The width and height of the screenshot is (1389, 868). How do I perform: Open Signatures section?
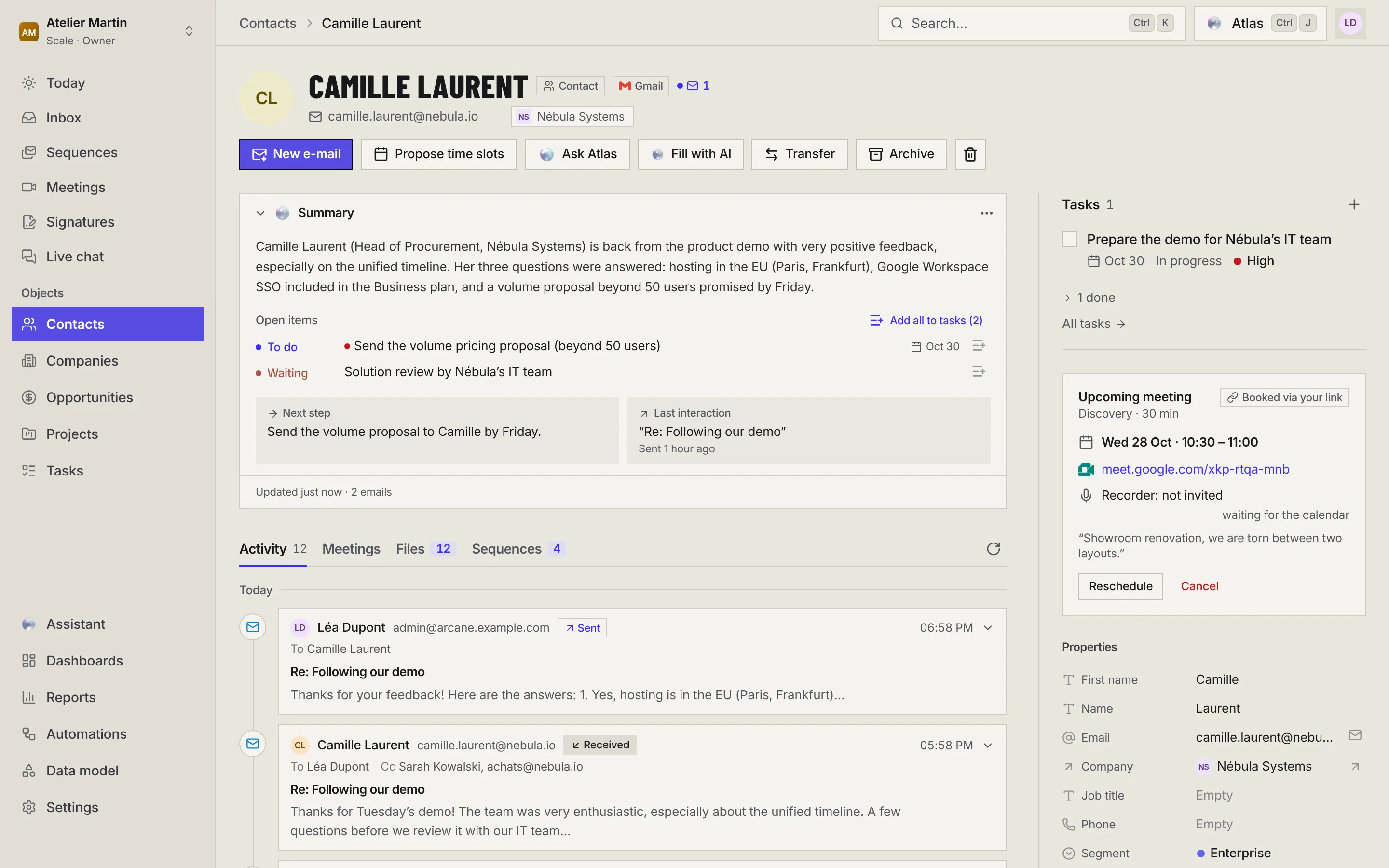[x=108, y=222]
